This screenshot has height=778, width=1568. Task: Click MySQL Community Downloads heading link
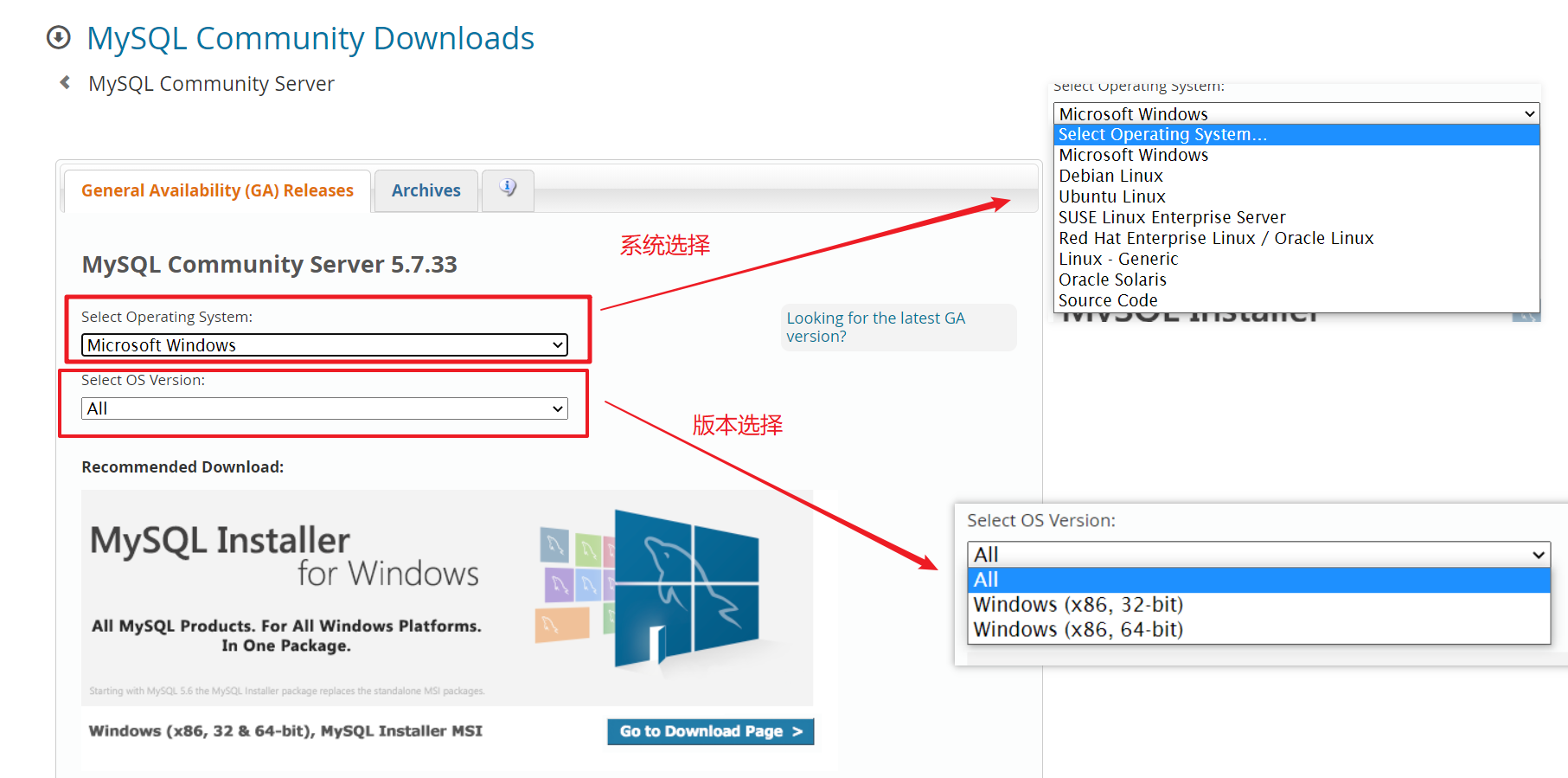click(310, 38)
